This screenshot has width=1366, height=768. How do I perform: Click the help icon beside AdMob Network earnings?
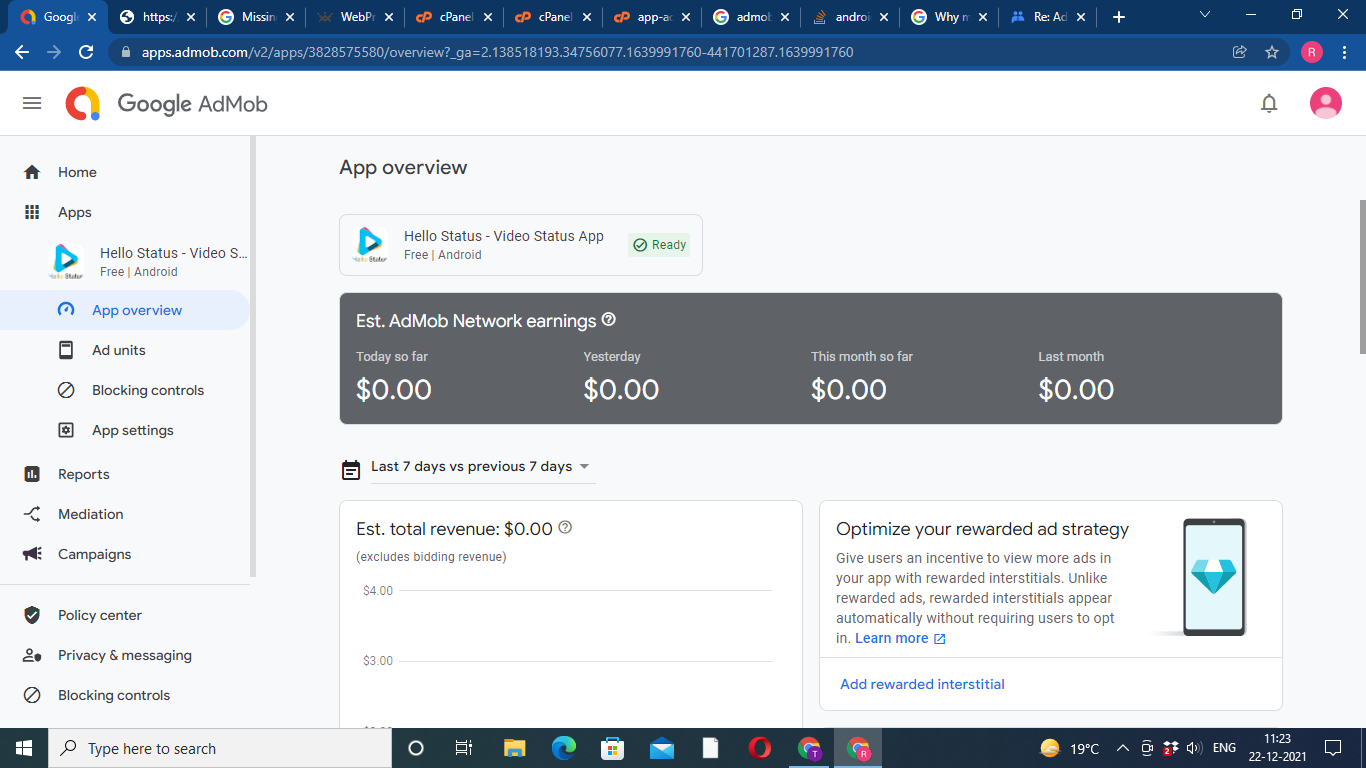(x=609, y=320)
